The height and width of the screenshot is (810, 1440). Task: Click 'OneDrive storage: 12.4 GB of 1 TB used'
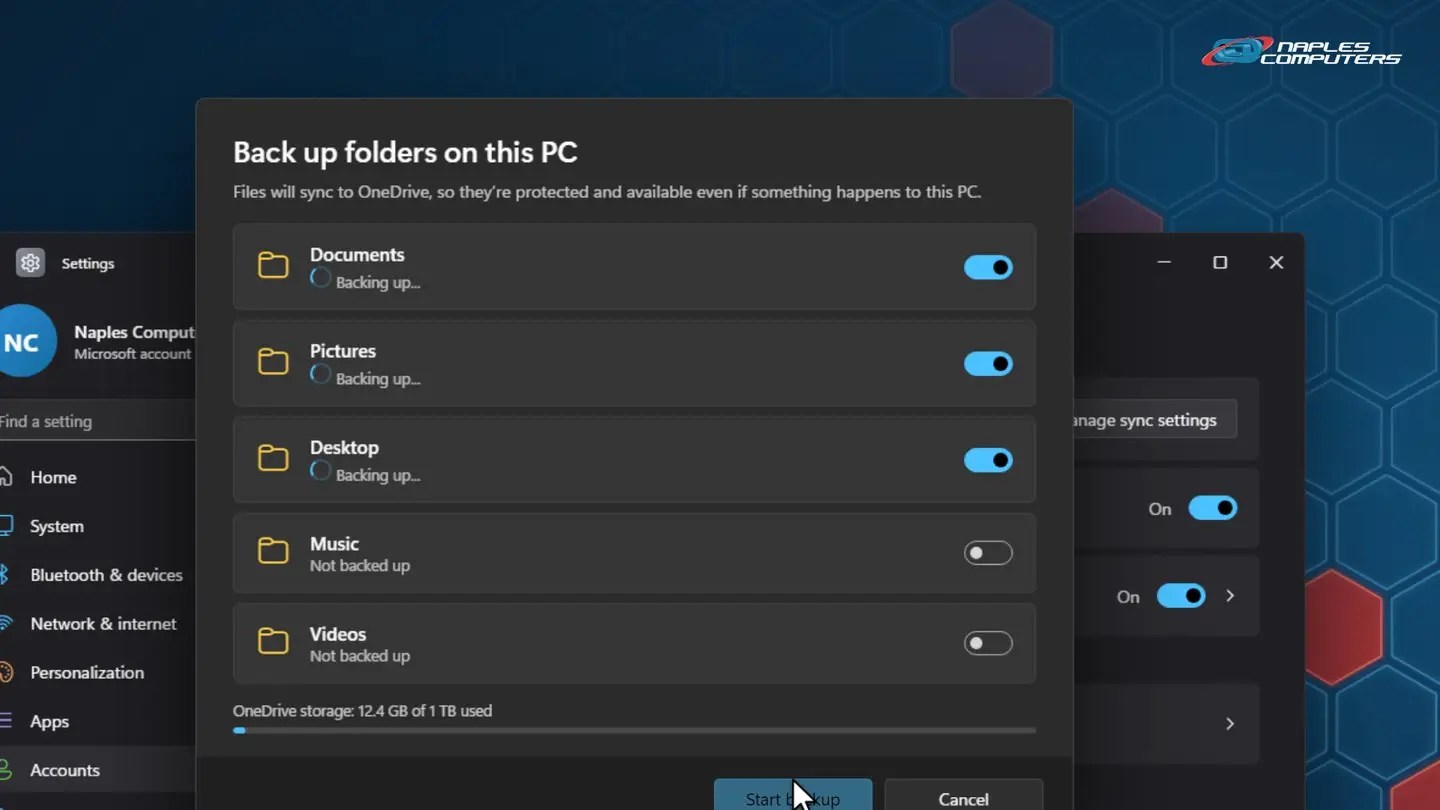coord(362,711)
